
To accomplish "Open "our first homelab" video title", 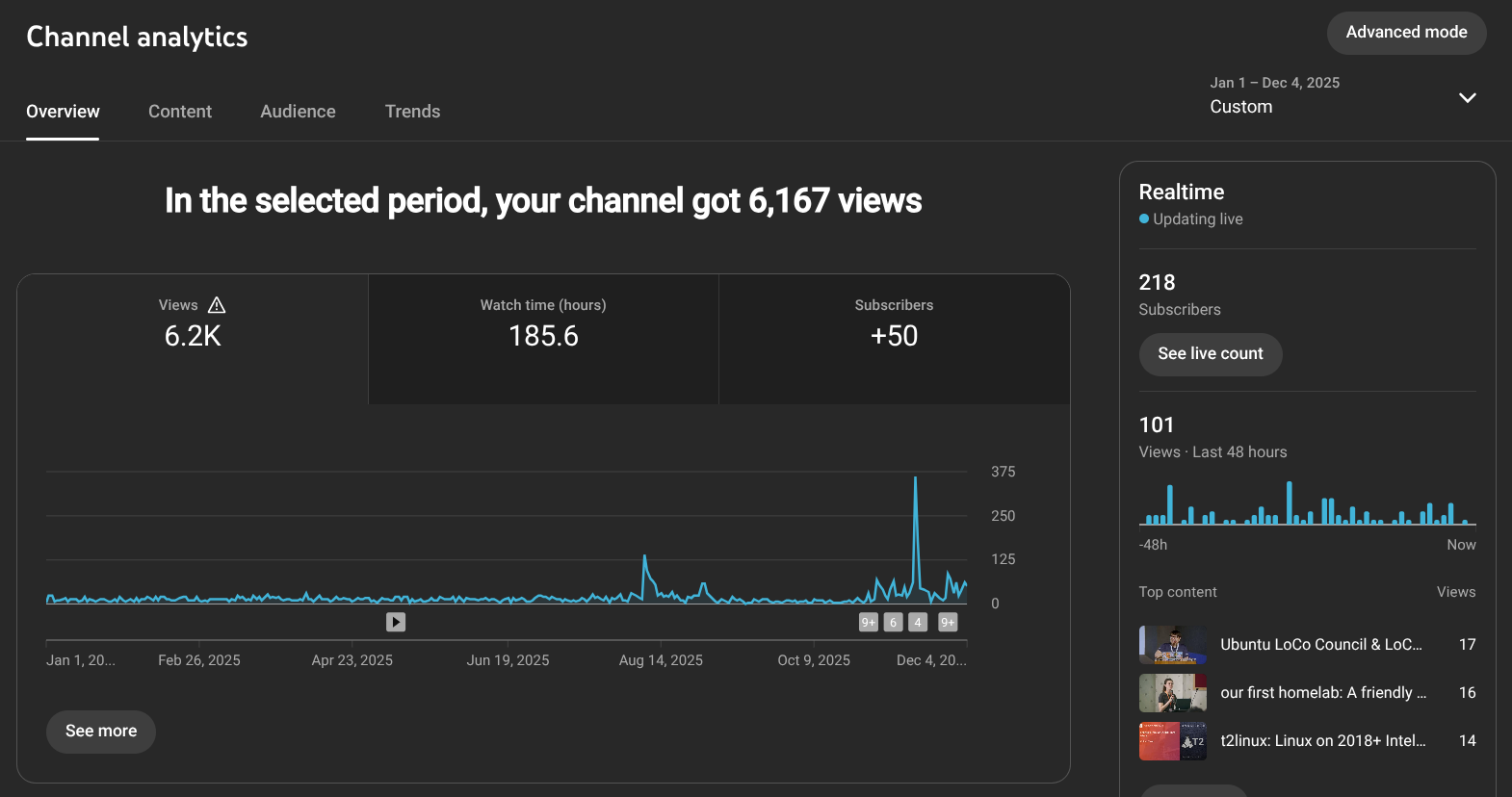I will pos(1322,693).
